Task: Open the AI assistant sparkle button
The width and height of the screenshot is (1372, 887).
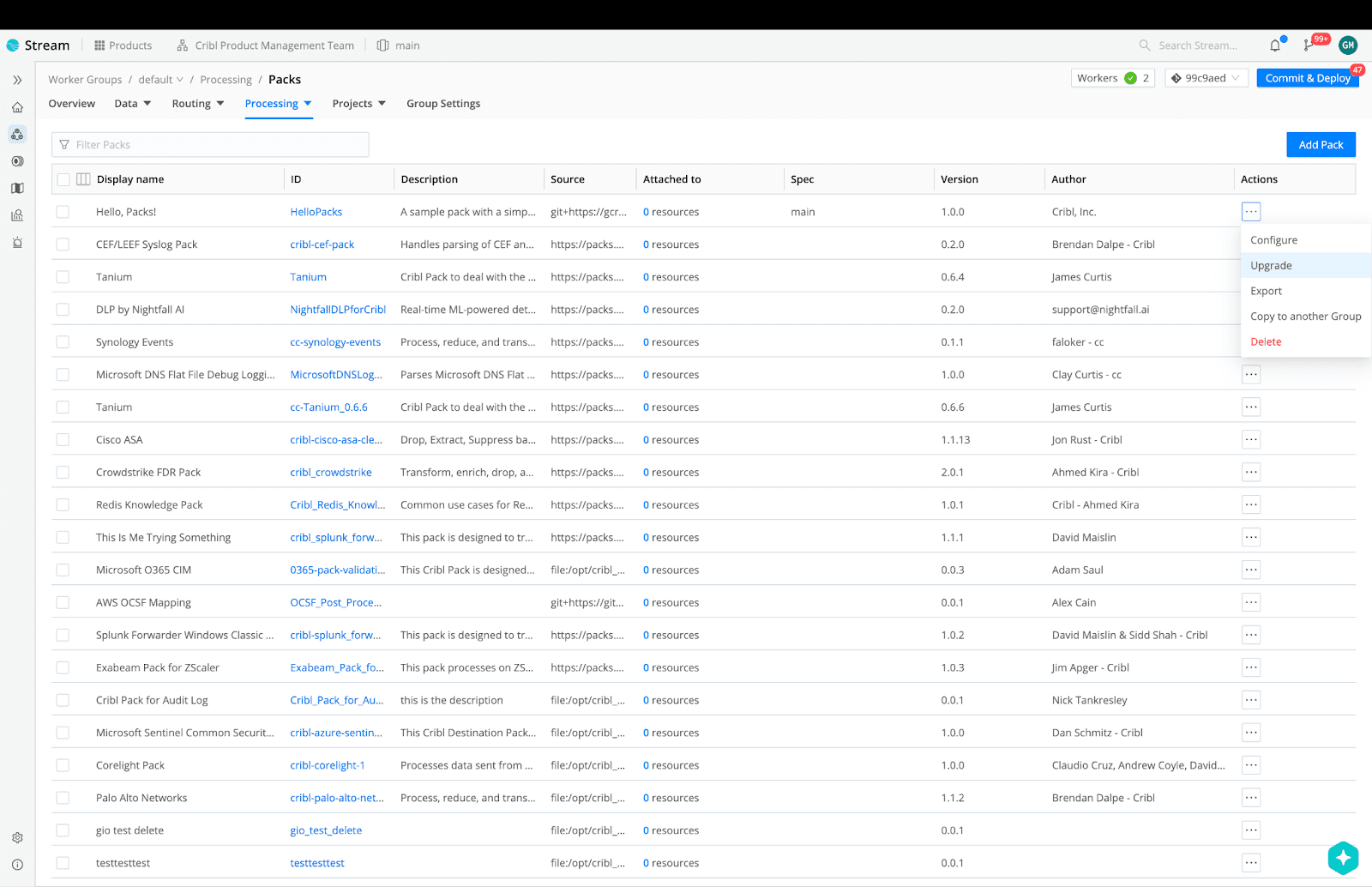Action: pyautogui.click(x=1342, y=857)
